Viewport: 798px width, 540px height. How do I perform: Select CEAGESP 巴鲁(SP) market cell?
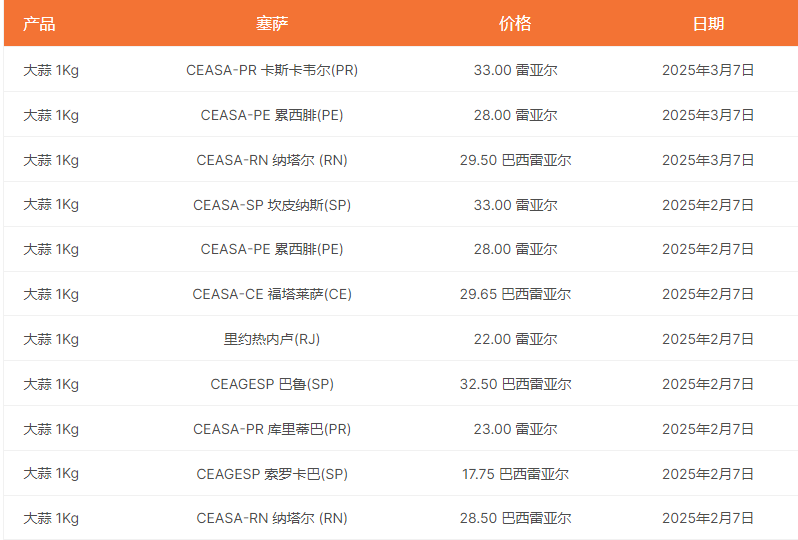coord(272,384)
